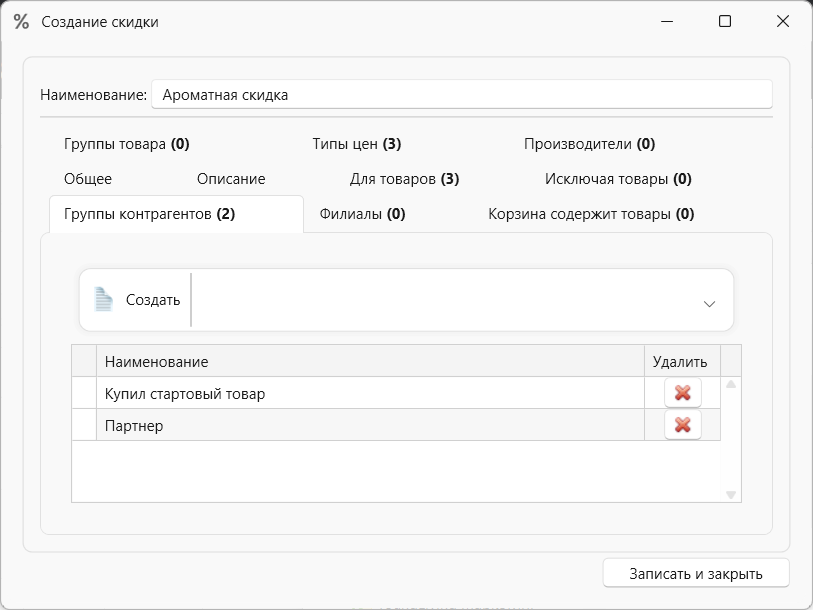Click row selector of Партнер row

click(x=84, y=425)
